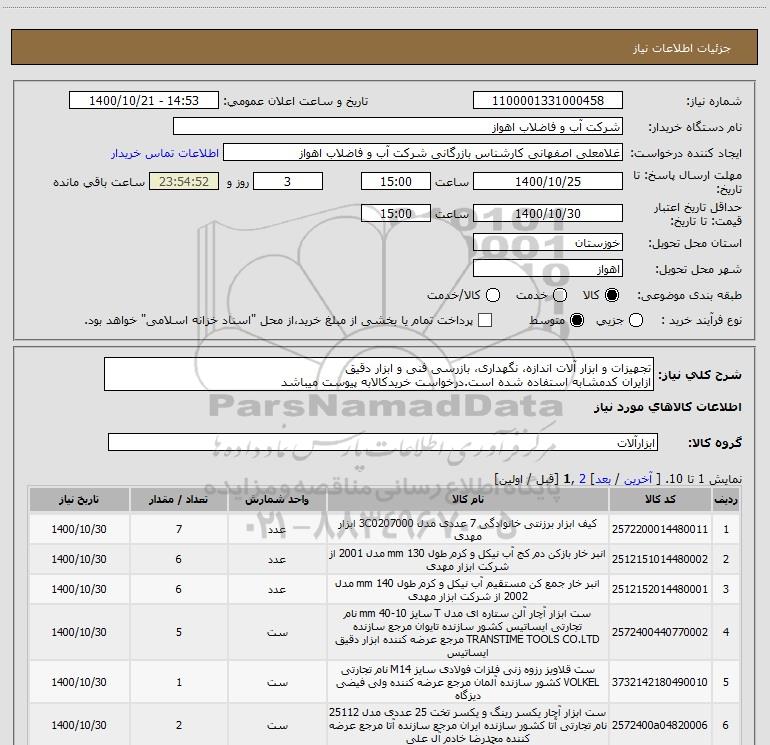Click product code 2572400a04820006
Viewport: 770px width, 745px height.
coord(660,725)
